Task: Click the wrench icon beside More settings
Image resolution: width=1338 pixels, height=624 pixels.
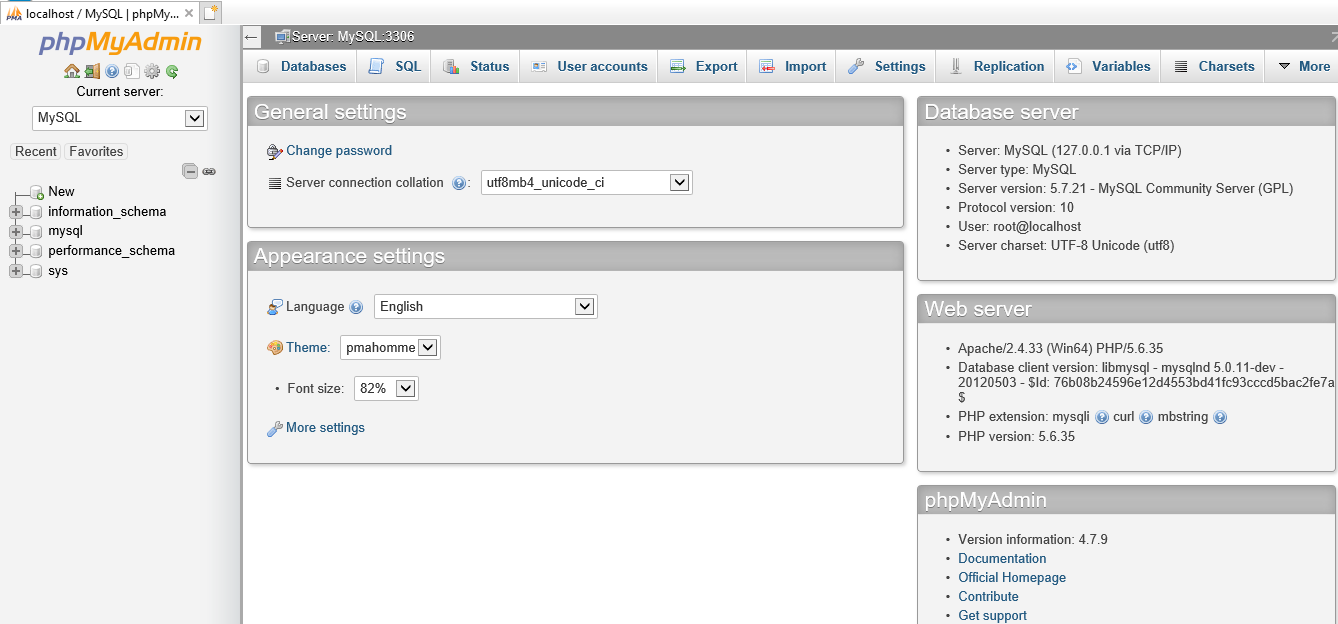Action: pos(275,428)
